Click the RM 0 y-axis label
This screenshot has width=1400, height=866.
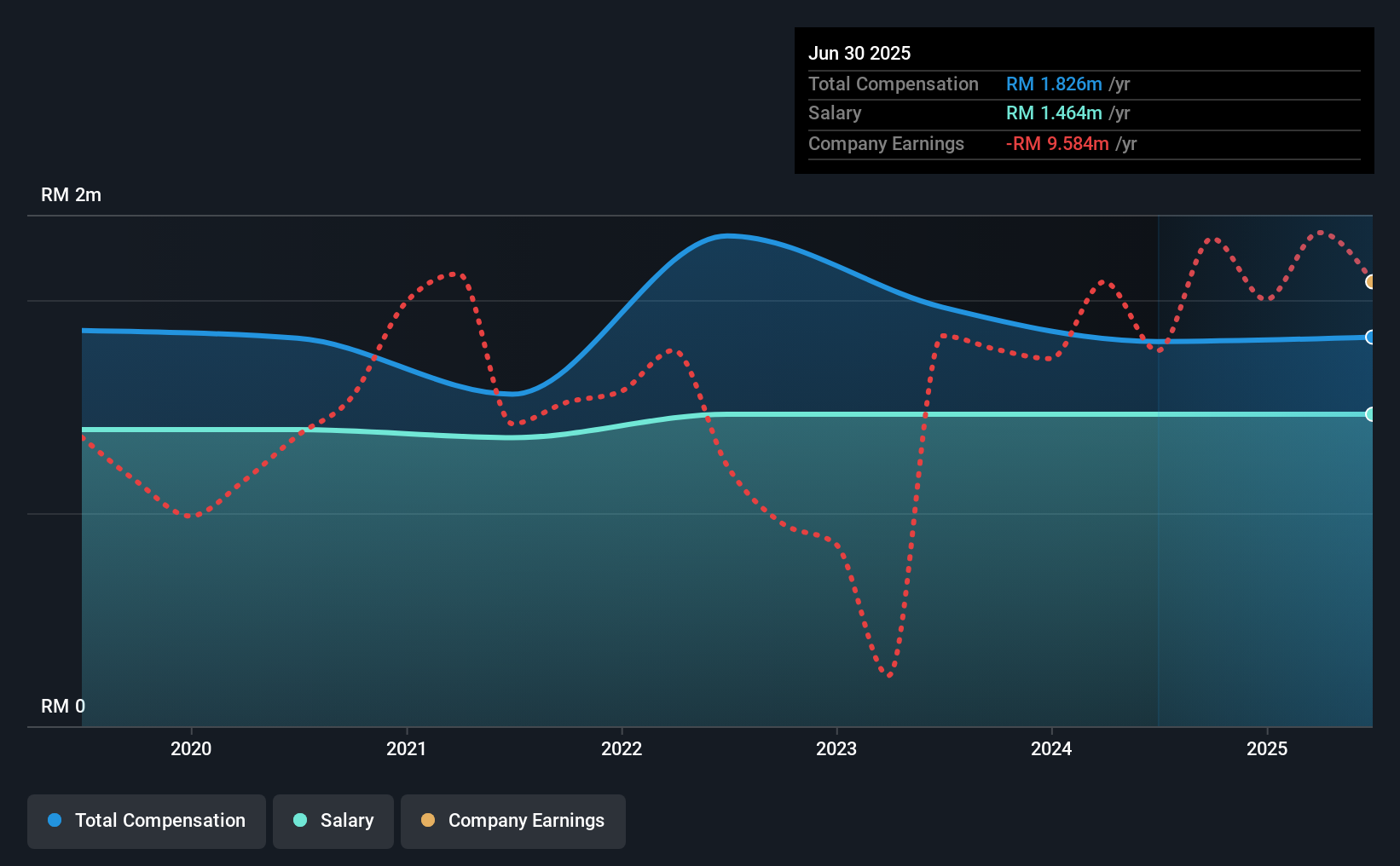point(63,706)
